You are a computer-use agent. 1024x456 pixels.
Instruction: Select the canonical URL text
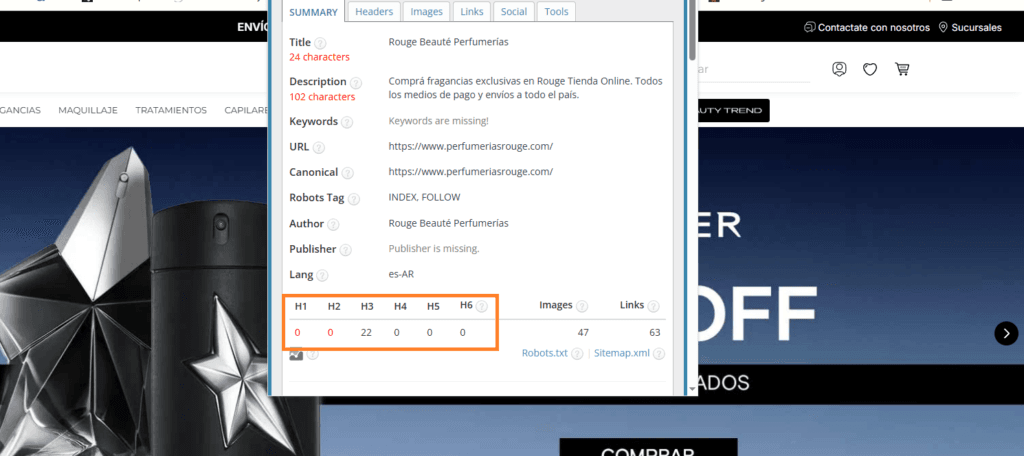[471, 172]
